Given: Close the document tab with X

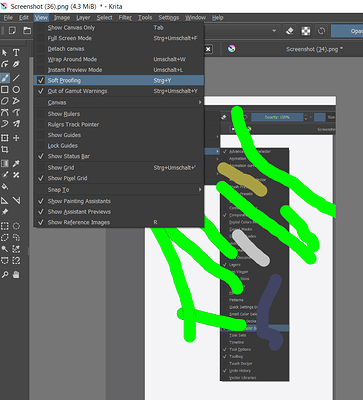Looking at the screenshot, I should point(208,49).
